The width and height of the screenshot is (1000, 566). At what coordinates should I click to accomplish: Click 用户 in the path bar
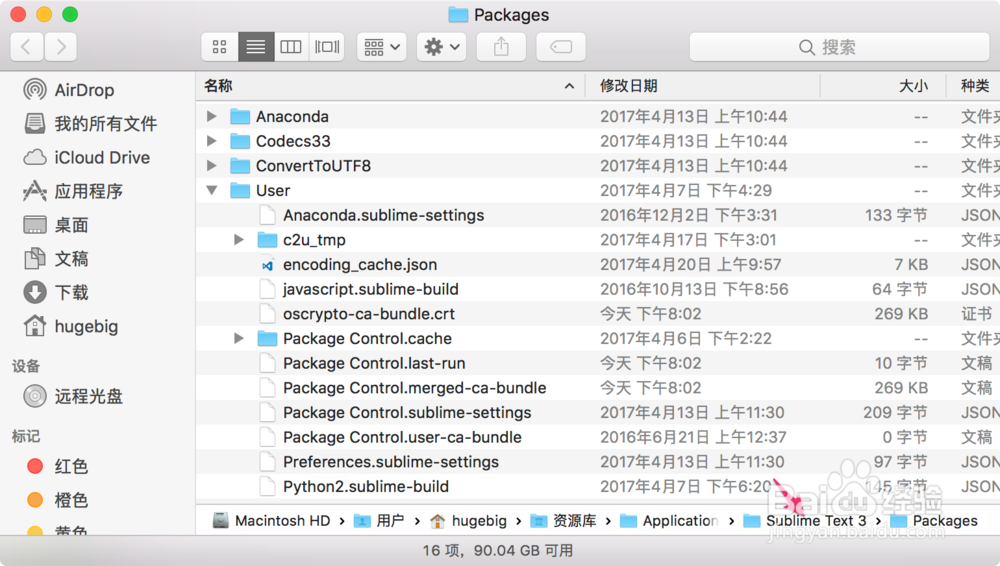pos(379,521)
